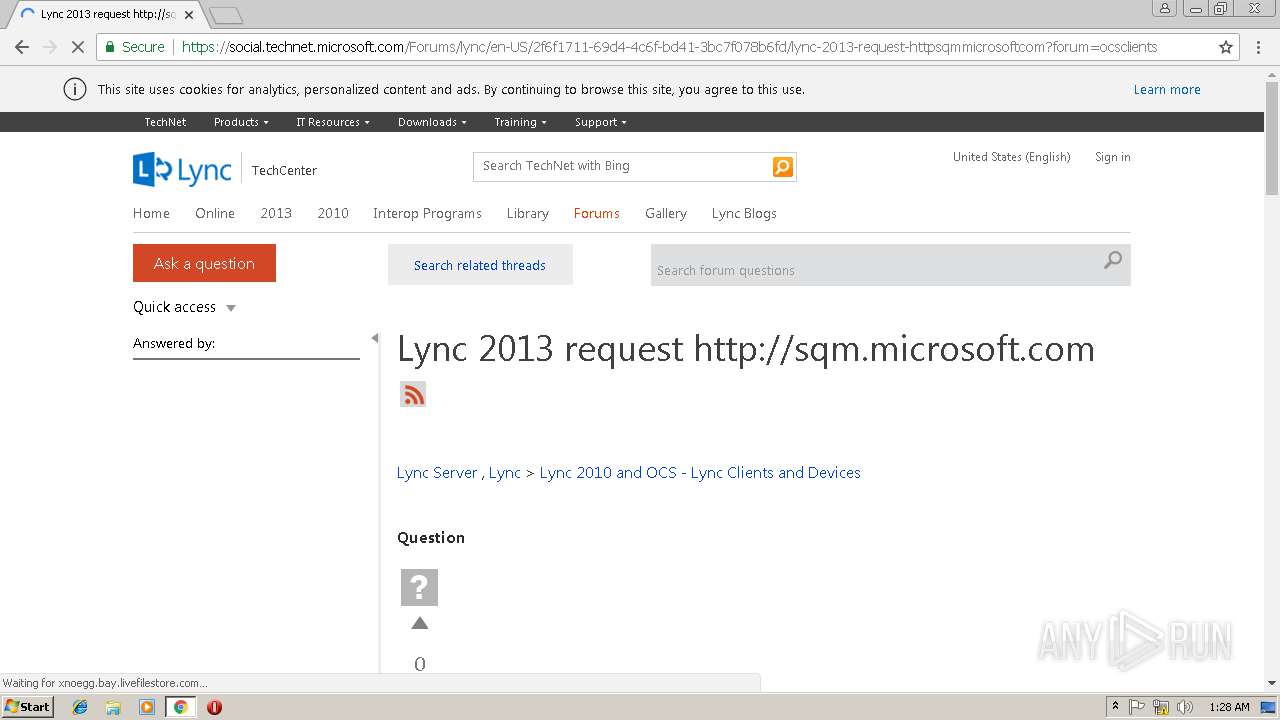Click the Ask a question button

click(x=204, y=263)
